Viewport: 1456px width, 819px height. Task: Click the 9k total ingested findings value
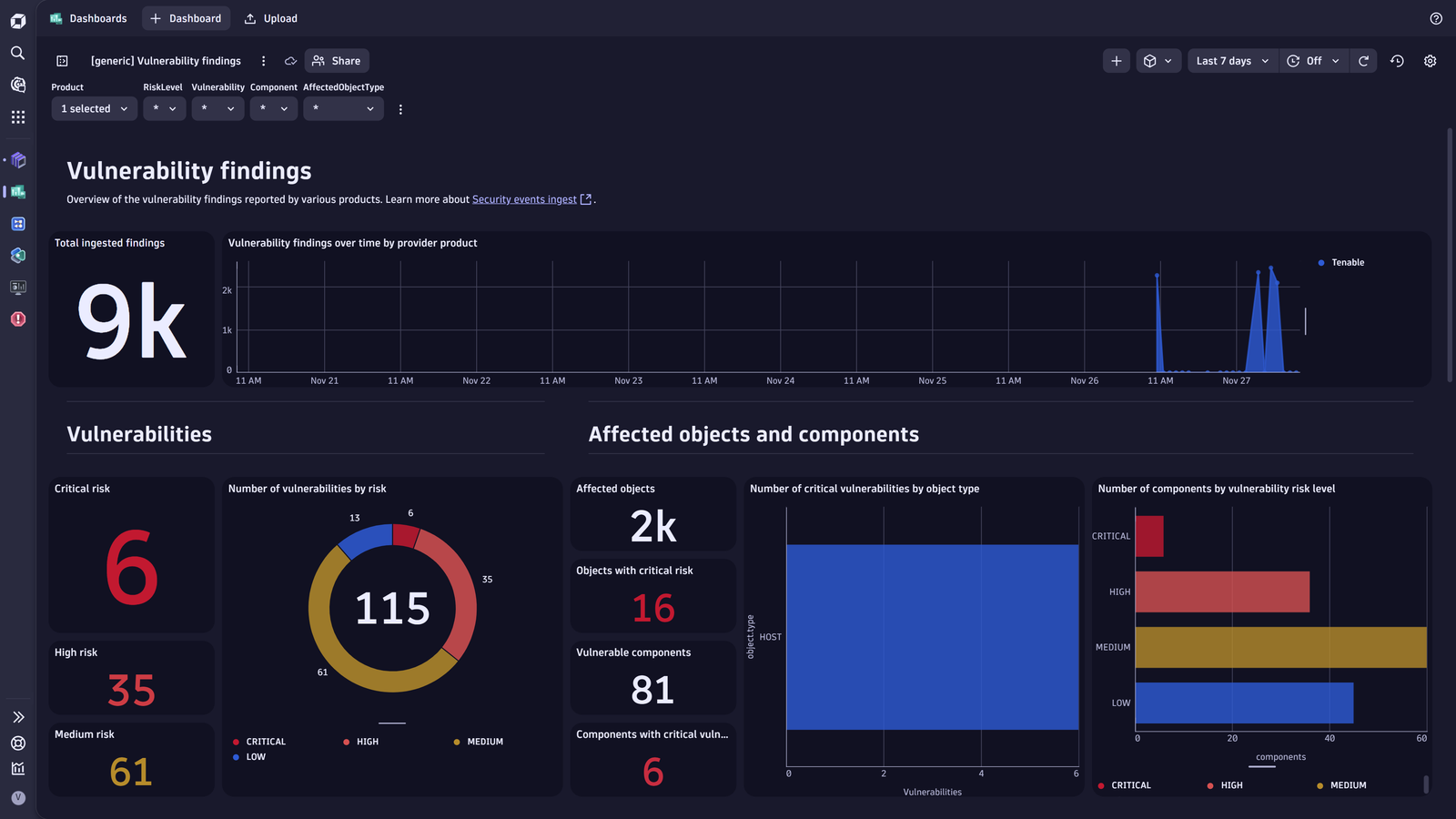click(x=132, y=321)
